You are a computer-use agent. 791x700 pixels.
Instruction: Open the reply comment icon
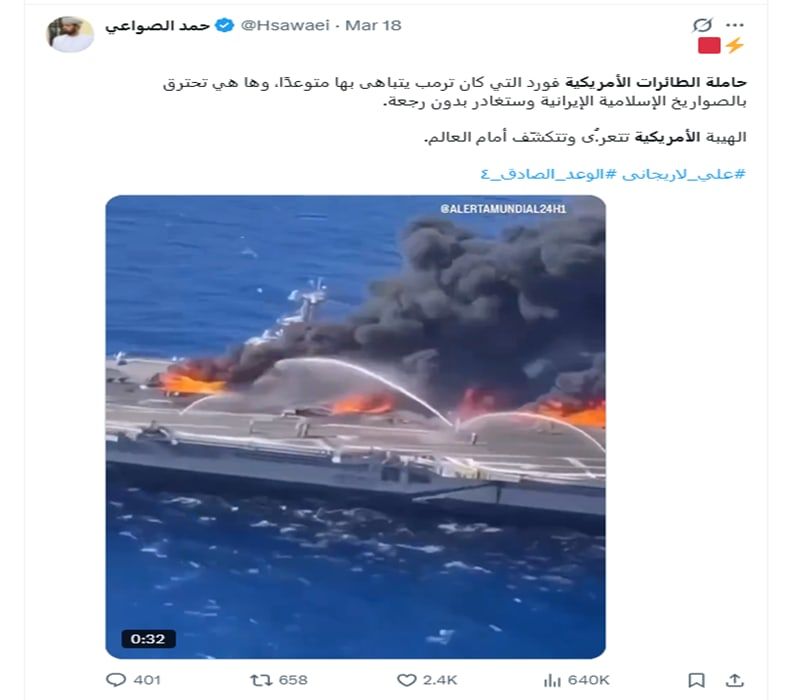pyautogui.click(x=116, y=680)
